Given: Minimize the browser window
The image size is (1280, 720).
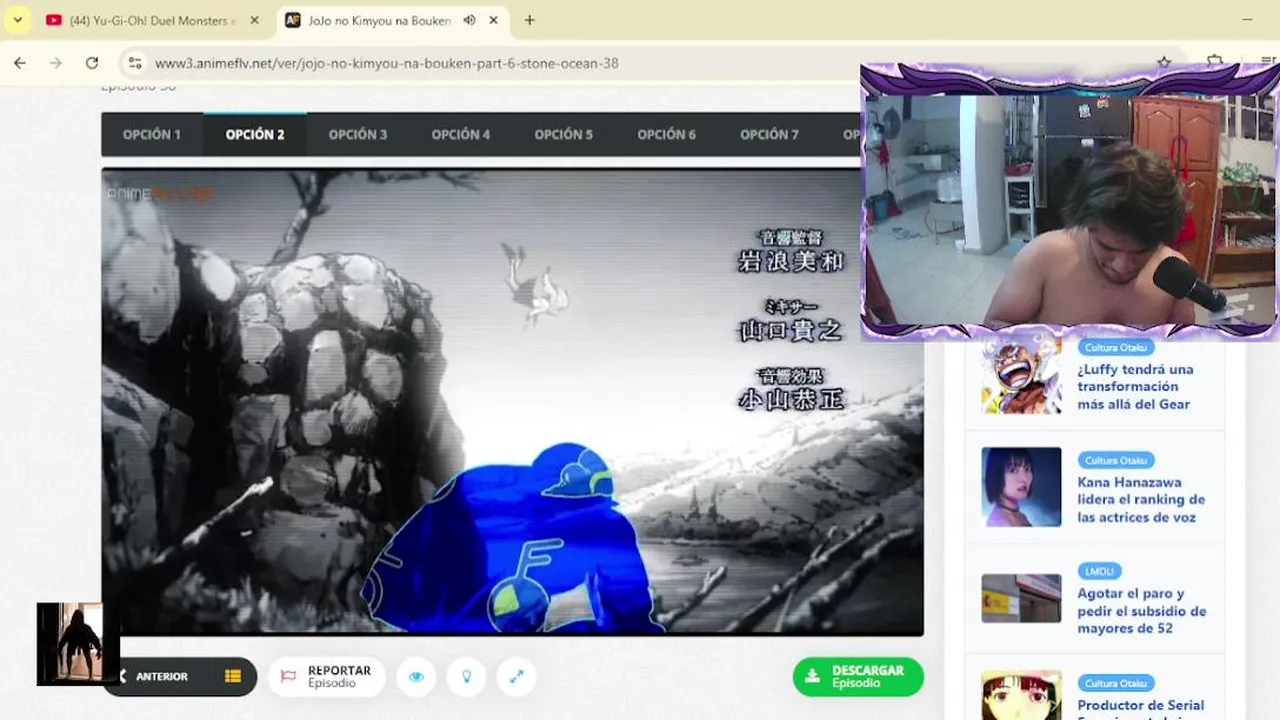Looking at the screenshot, I should click(1247, 20).
